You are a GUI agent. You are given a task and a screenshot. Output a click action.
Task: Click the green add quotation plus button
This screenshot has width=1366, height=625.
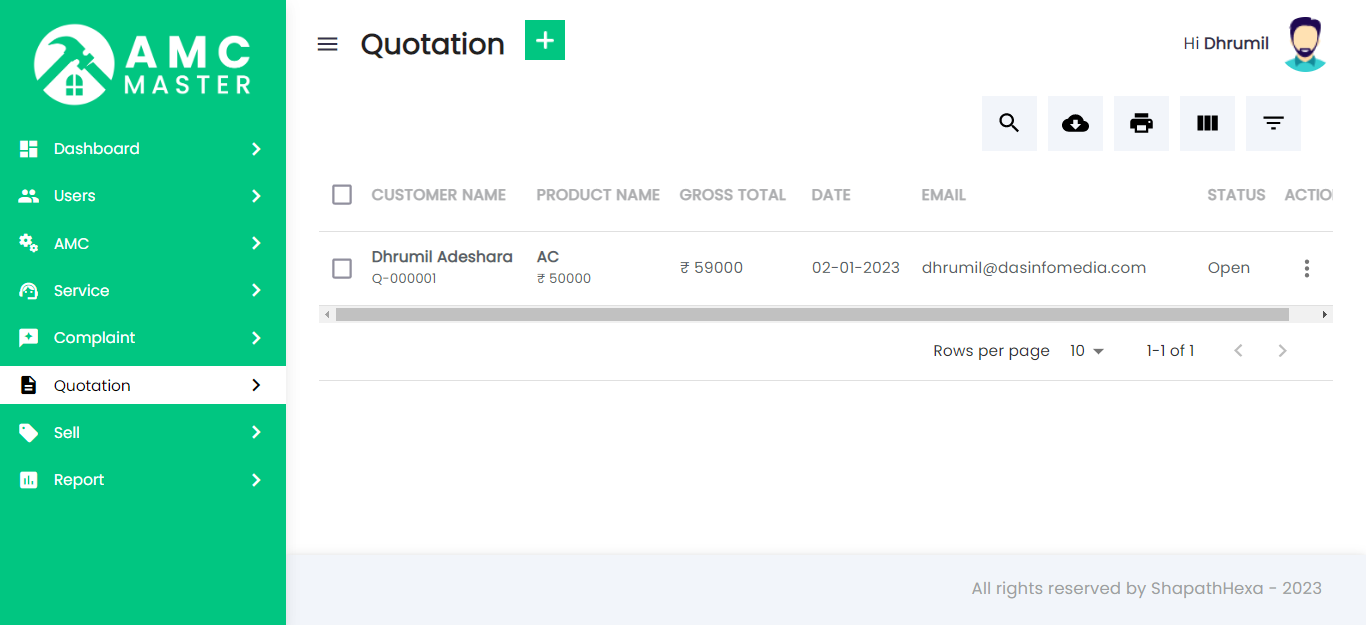pyautogui.click(x=545, y=40)
